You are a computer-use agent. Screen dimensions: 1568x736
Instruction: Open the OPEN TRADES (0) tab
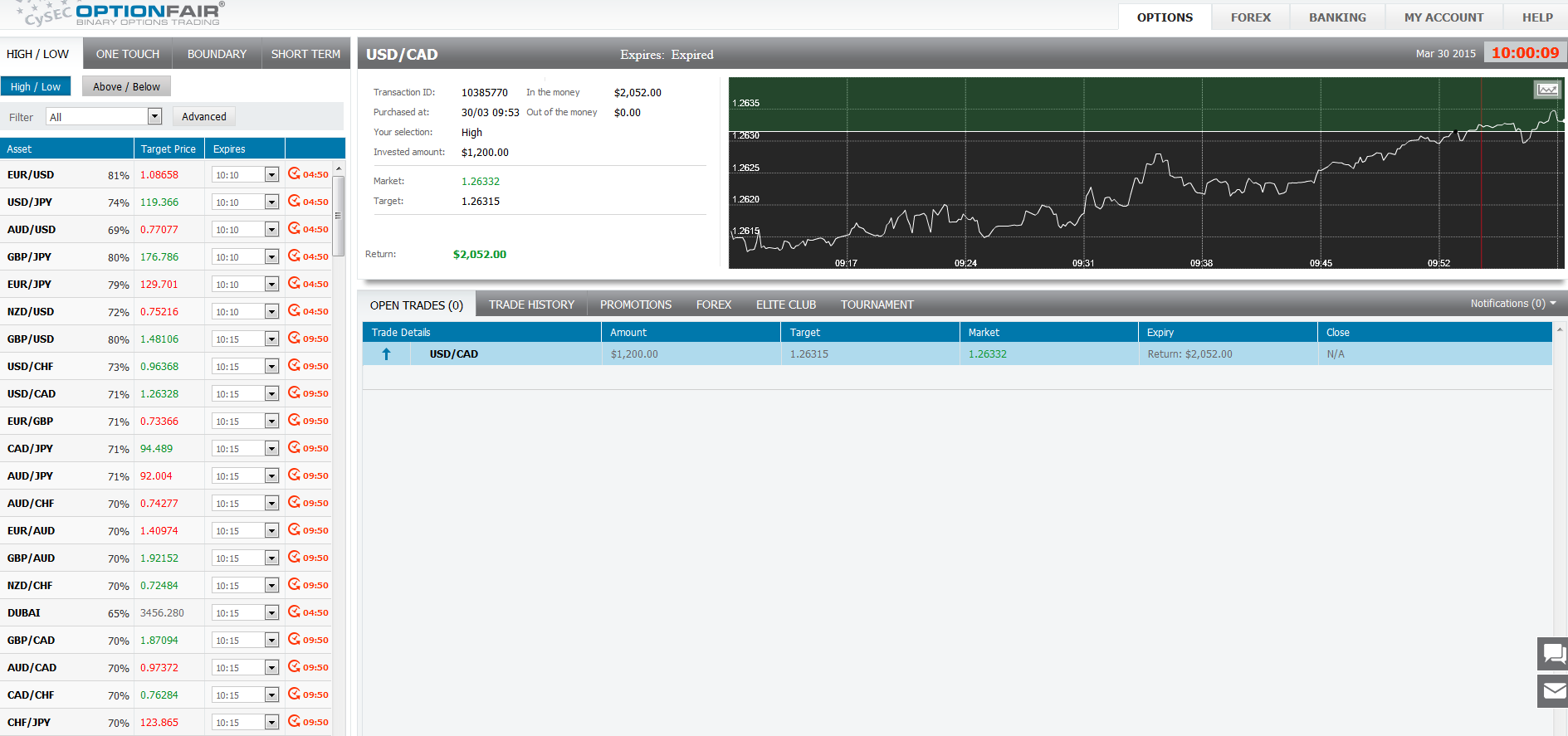[417, 305]
